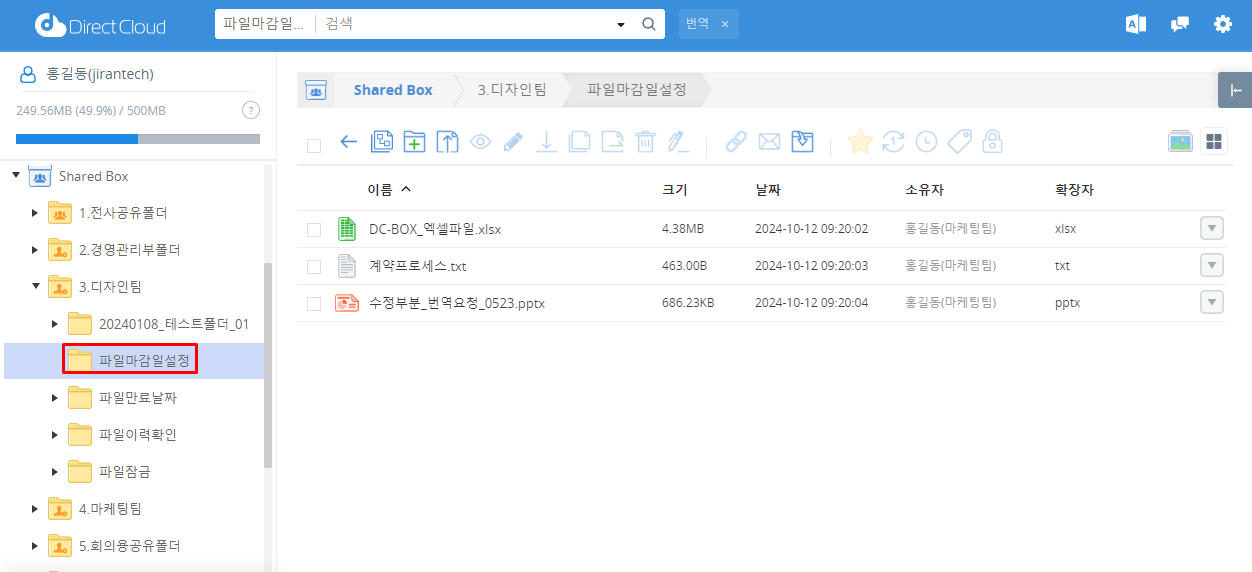Open settings gear in top header
Screen dimensions: 1252x572
(1222, 25)
